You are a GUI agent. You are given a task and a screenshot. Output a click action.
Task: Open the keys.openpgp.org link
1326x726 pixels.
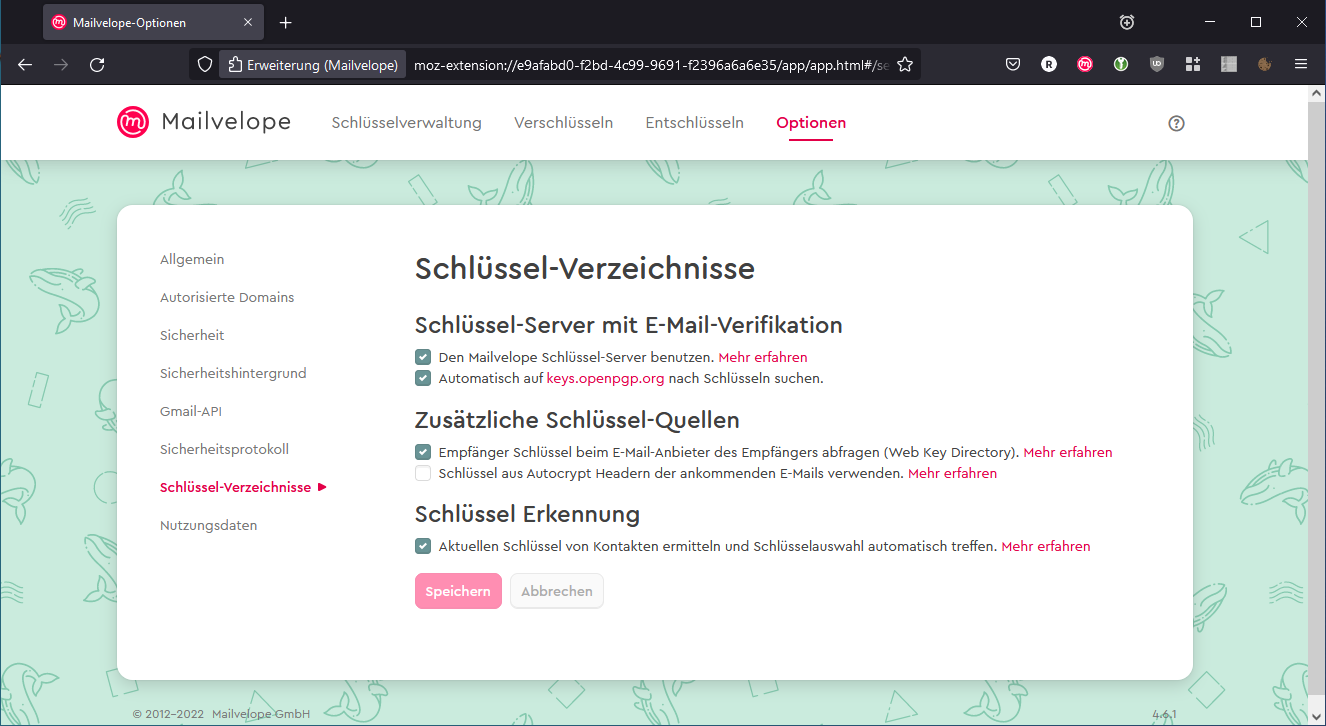[605, 378]
